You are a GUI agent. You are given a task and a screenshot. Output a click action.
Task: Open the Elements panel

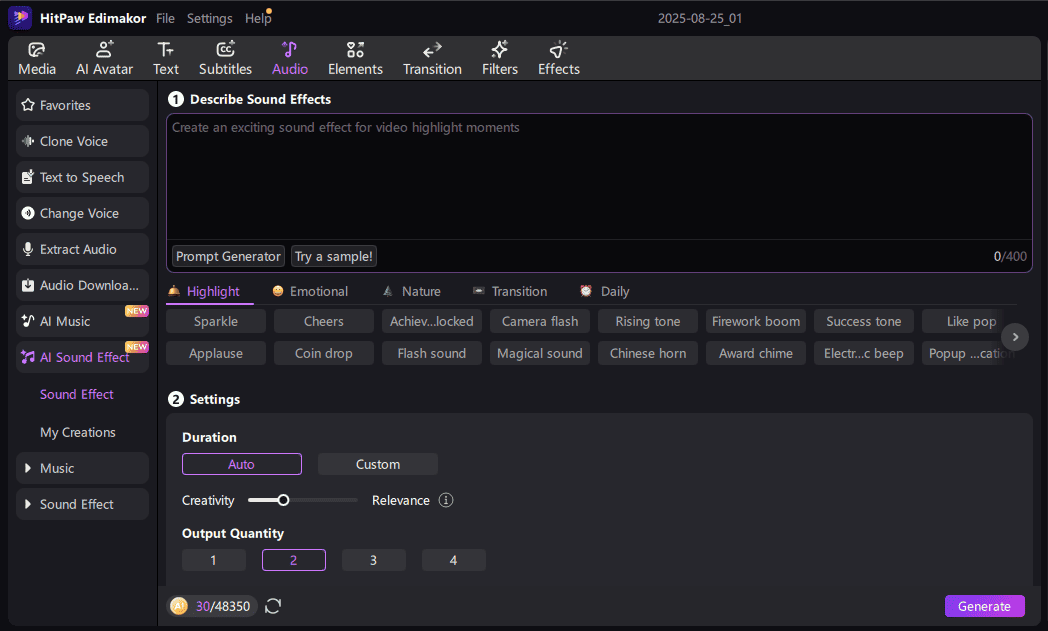point(355,59)
